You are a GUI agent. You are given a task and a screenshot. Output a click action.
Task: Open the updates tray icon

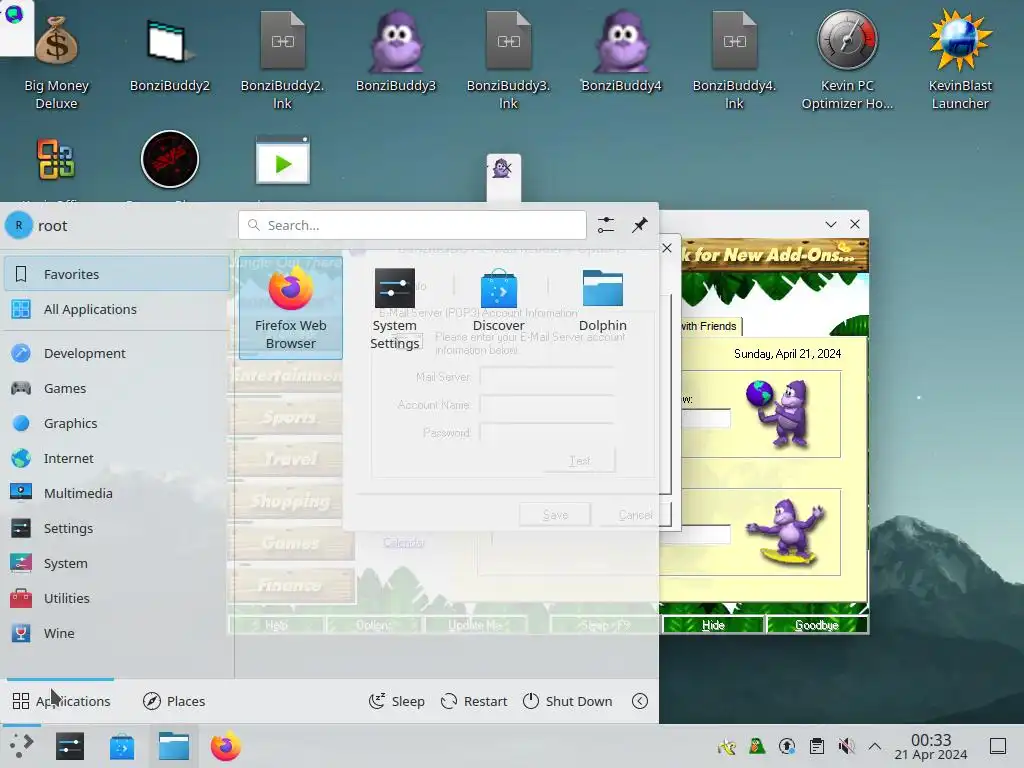tap(787, 746)
